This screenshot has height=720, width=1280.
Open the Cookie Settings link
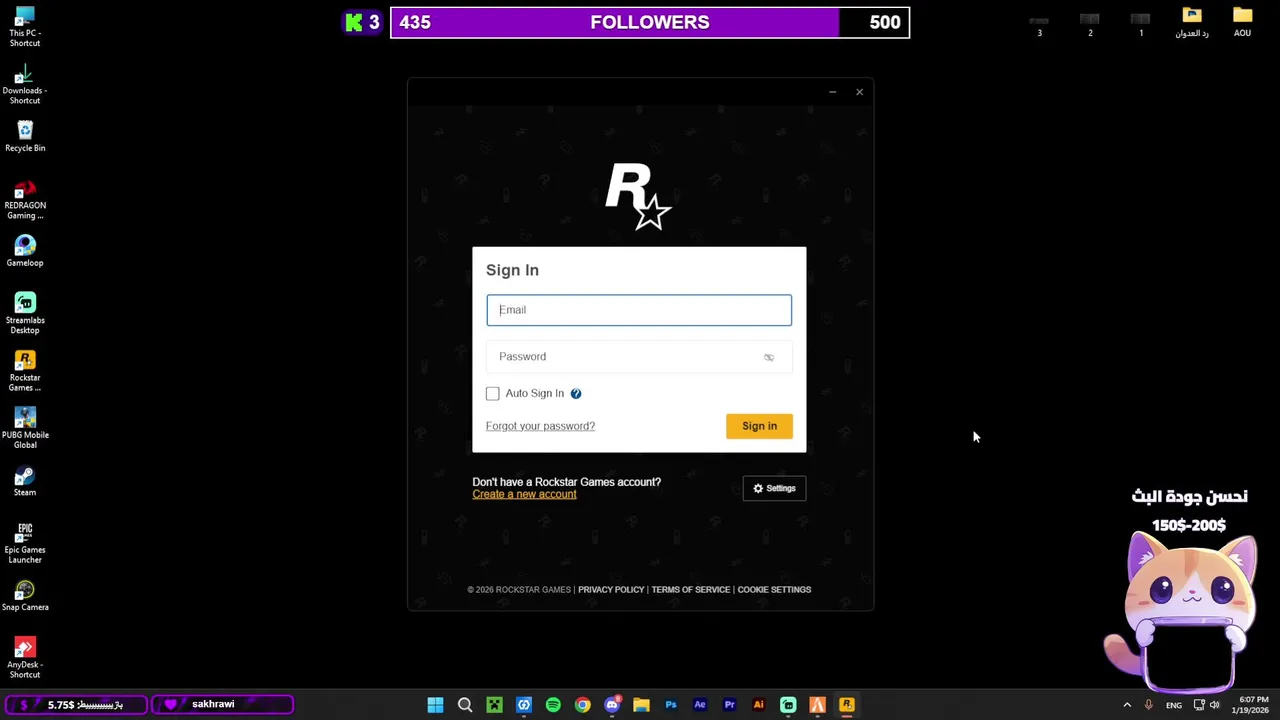774,590
